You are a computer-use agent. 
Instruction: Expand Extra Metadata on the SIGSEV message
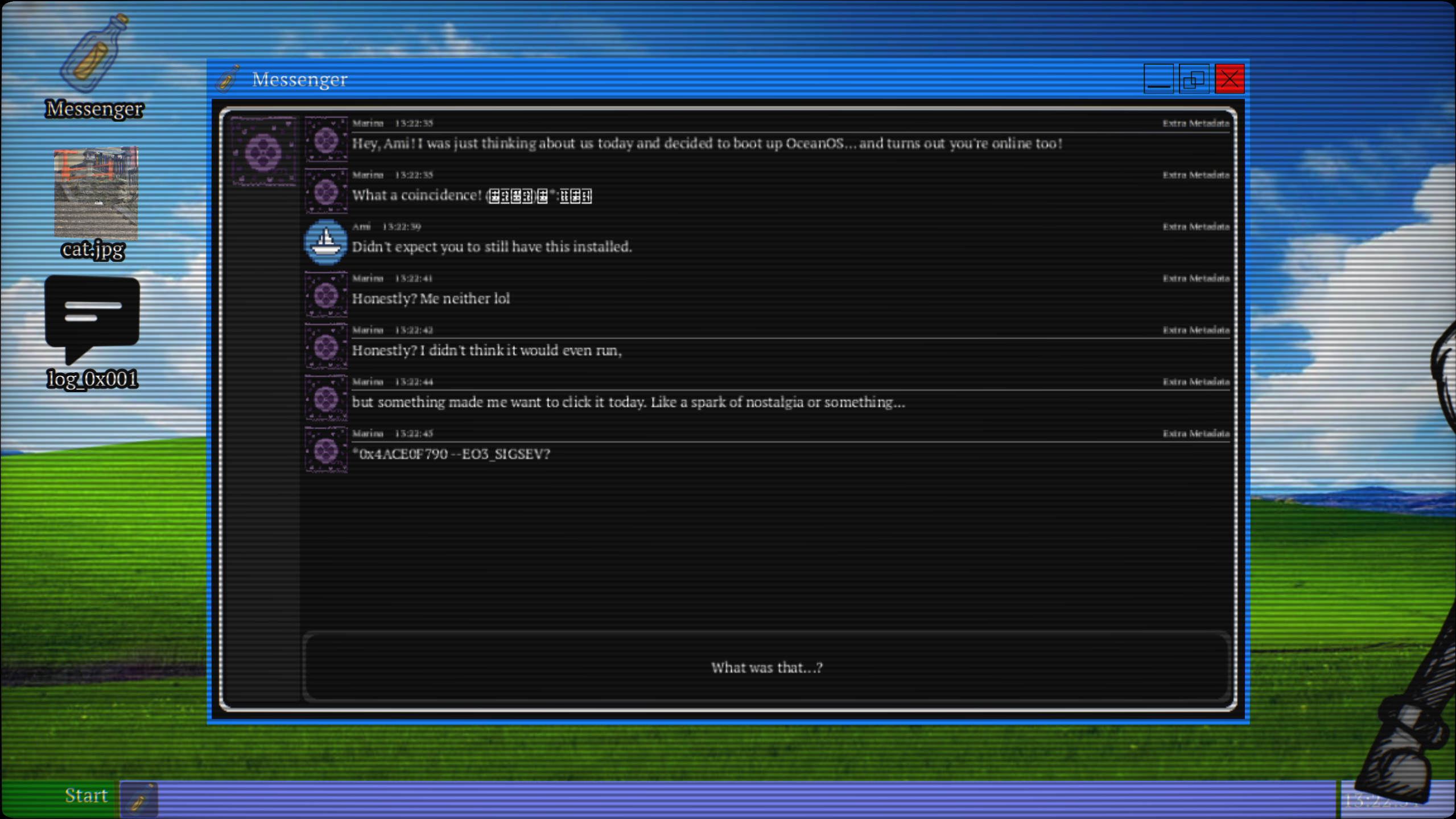click(x=1195, y=434)
